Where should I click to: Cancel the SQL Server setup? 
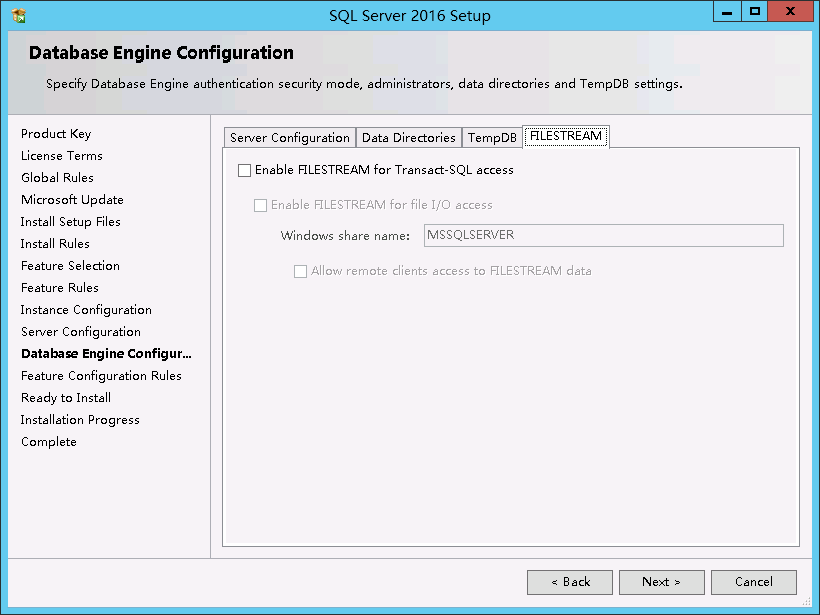[x=754, y=582]
